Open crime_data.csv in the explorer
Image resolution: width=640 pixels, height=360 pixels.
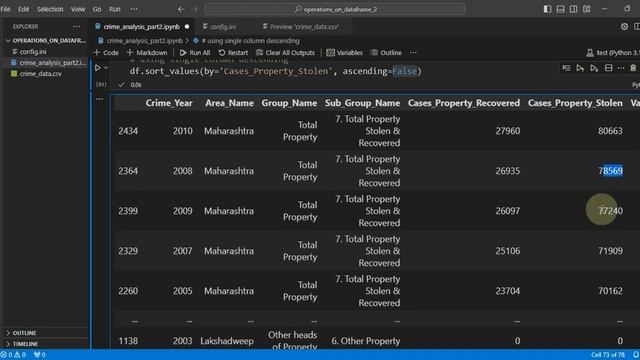40,74
